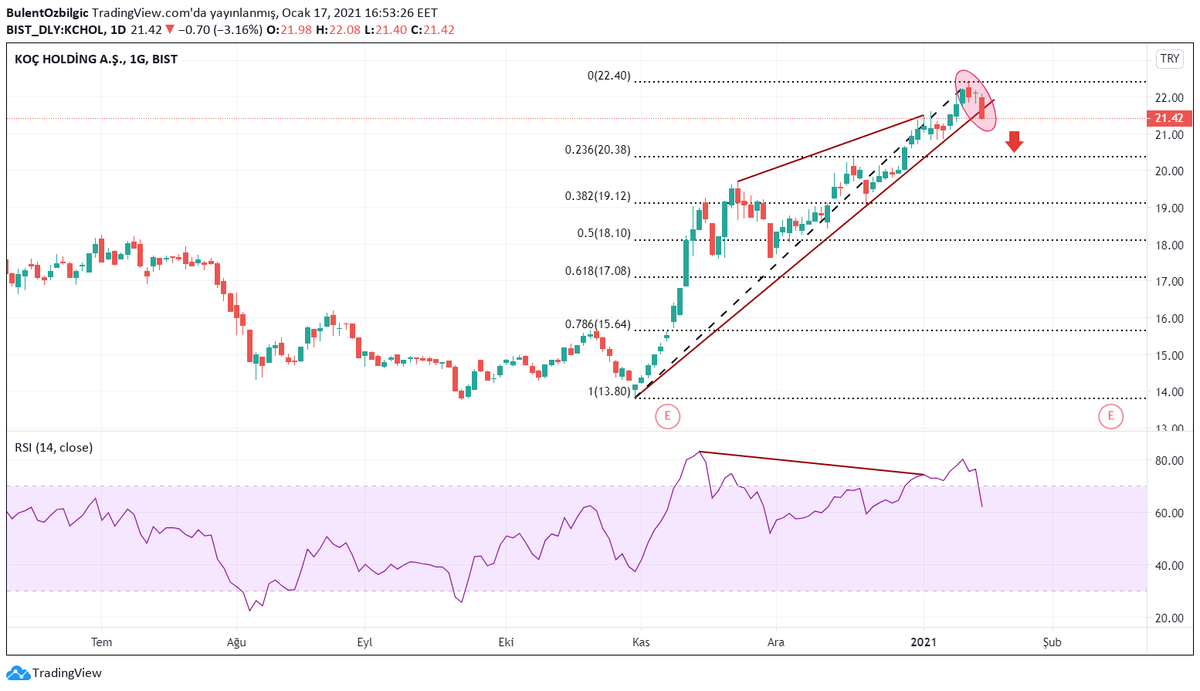The width and height of the screenshot is (1200, 691).
Task: Click the current price label 21.42 on axis
Action: click(x=1168, y=118)
